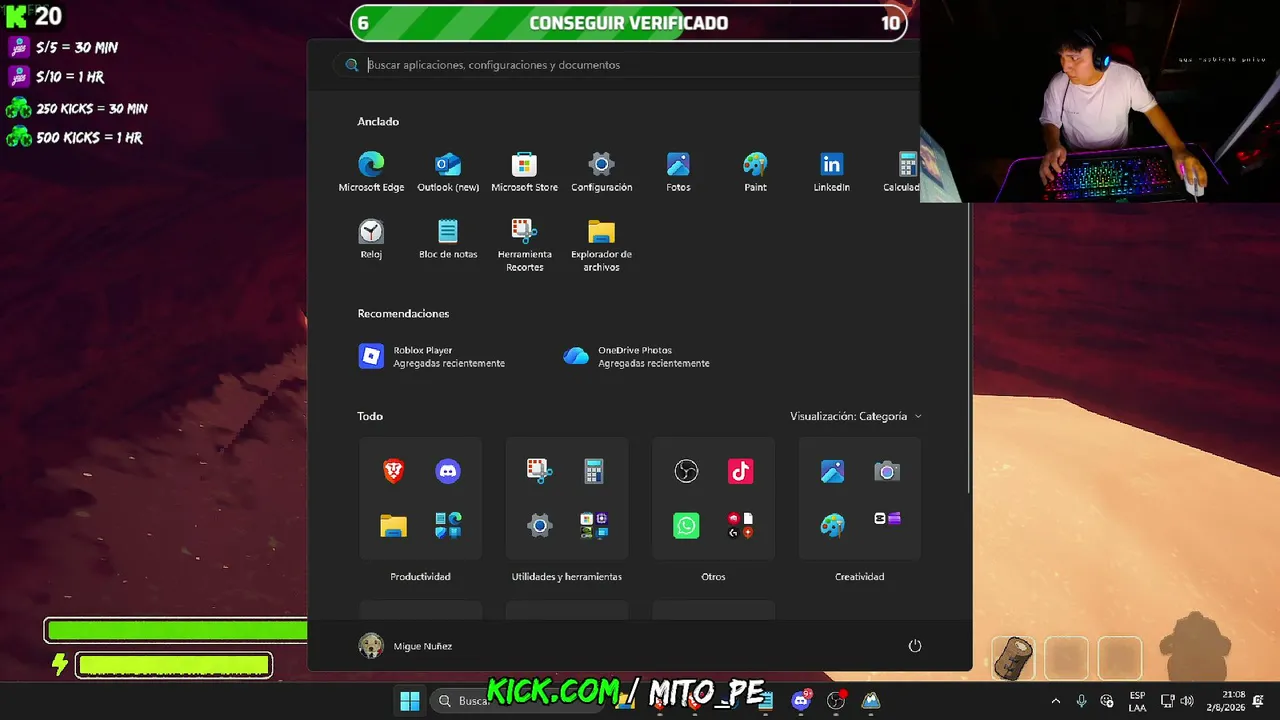1280x720 pixels.
Task: Open Configuración from pinned apps
Action: pyautogui.click(x=601, y=171)
